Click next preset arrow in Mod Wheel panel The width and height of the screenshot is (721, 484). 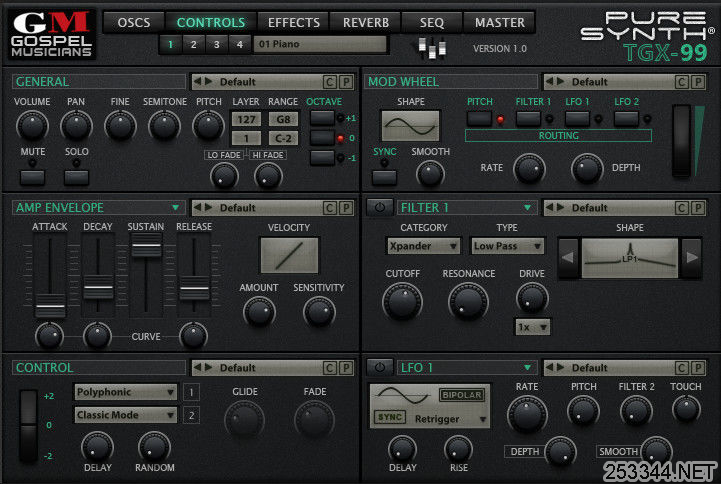click(x=561, y=81)
